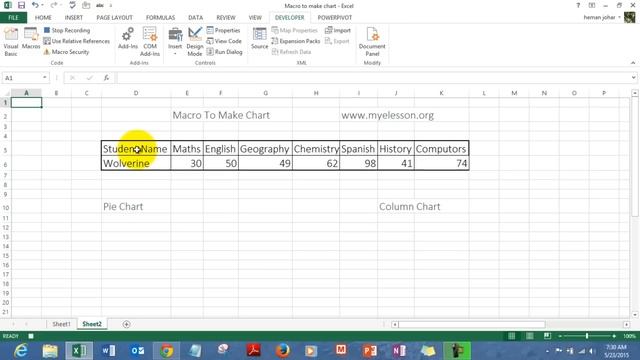Image resolution: width=640 pixels, height=360 pixels.
Task: Switch to Page Break Preview
Action: point(547,336)
